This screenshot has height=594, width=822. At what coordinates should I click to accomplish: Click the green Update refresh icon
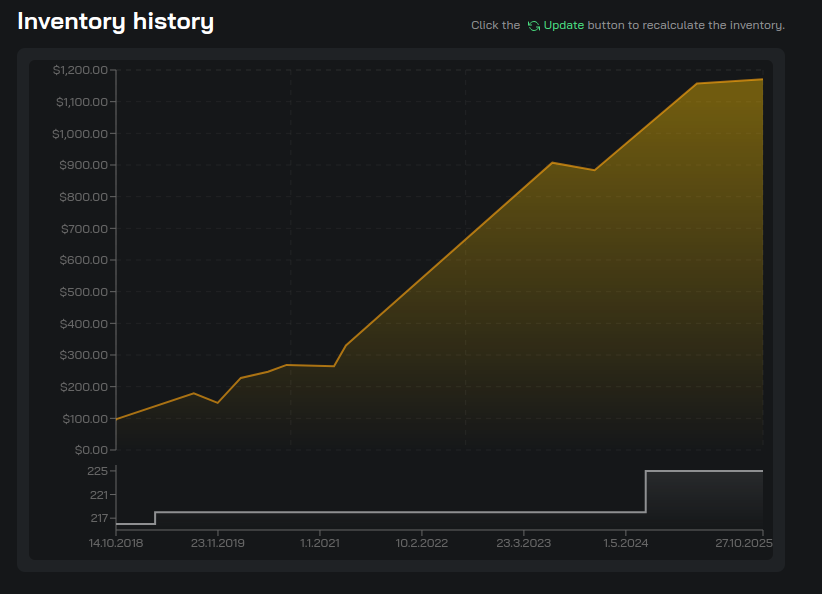point(534,25)
